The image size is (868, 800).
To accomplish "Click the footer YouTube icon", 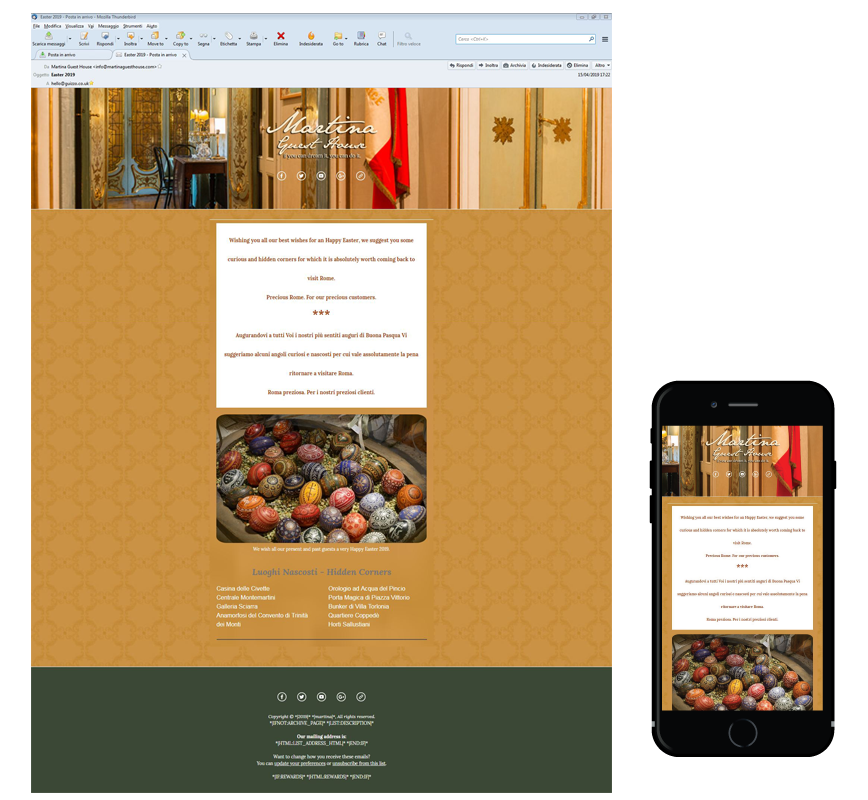I will click(x=321, y=697).
